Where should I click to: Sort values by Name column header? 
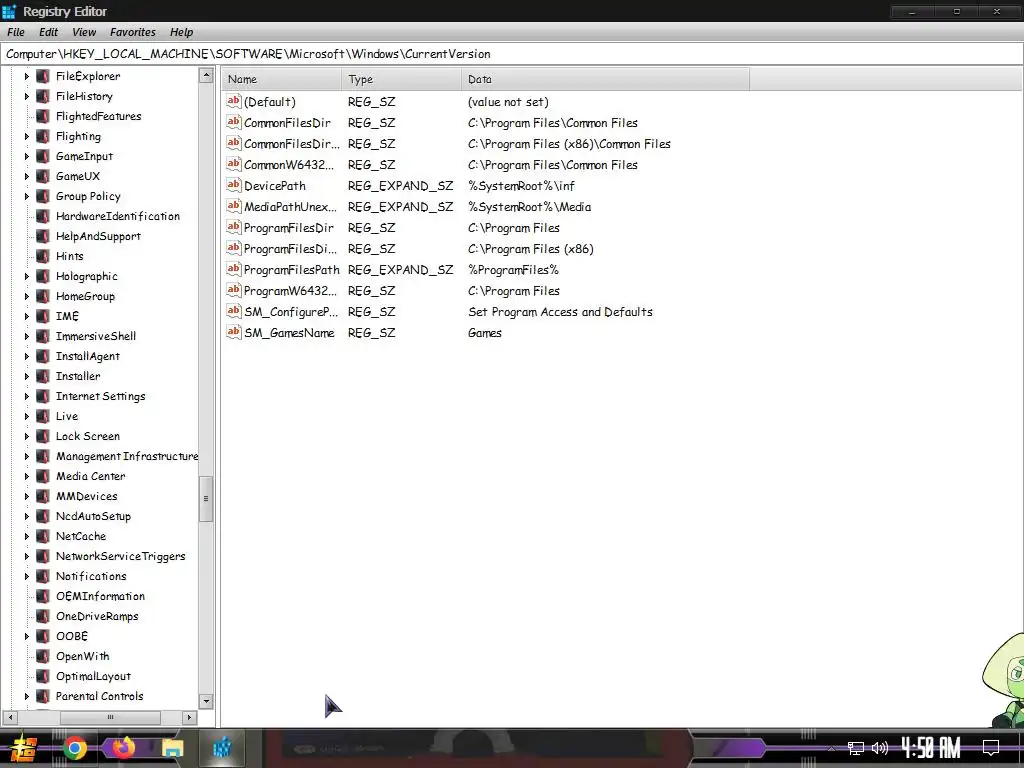281,79
